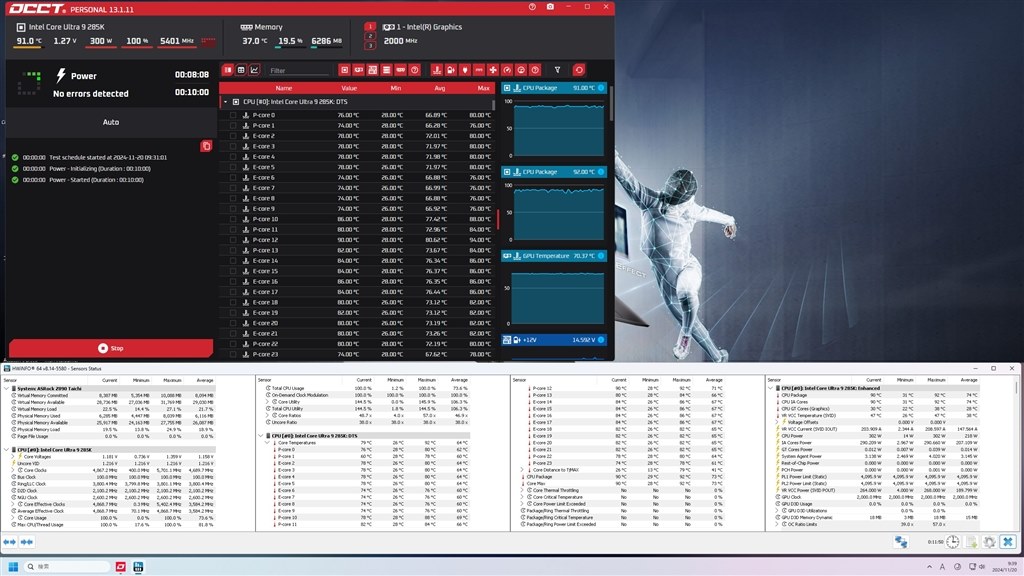The width and height of the screenshot is (1024, 576).
Task: Toggle the memory sensor category filter
Action: tap(400, 70)
